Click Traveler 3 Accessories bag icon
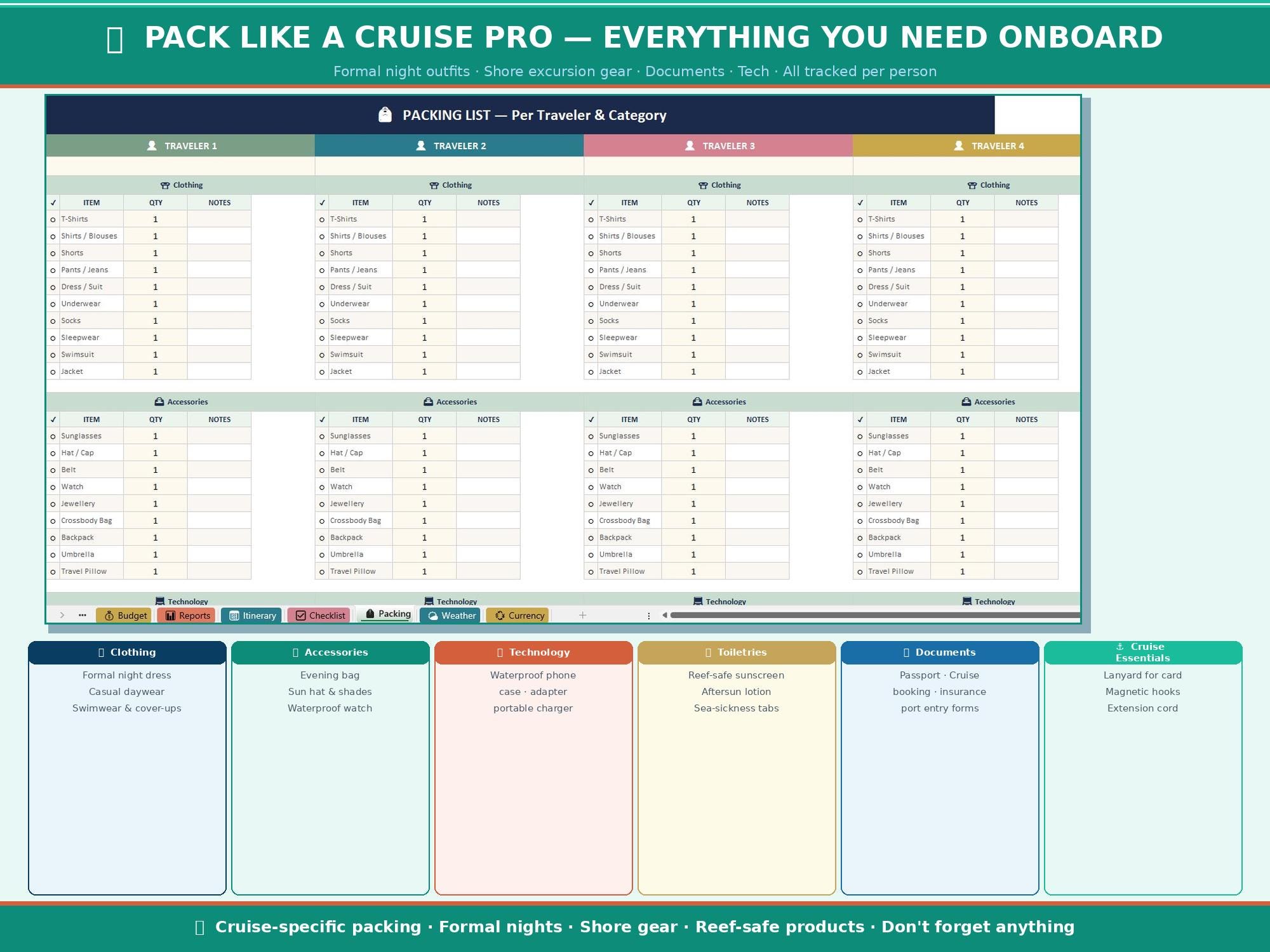 697,402
